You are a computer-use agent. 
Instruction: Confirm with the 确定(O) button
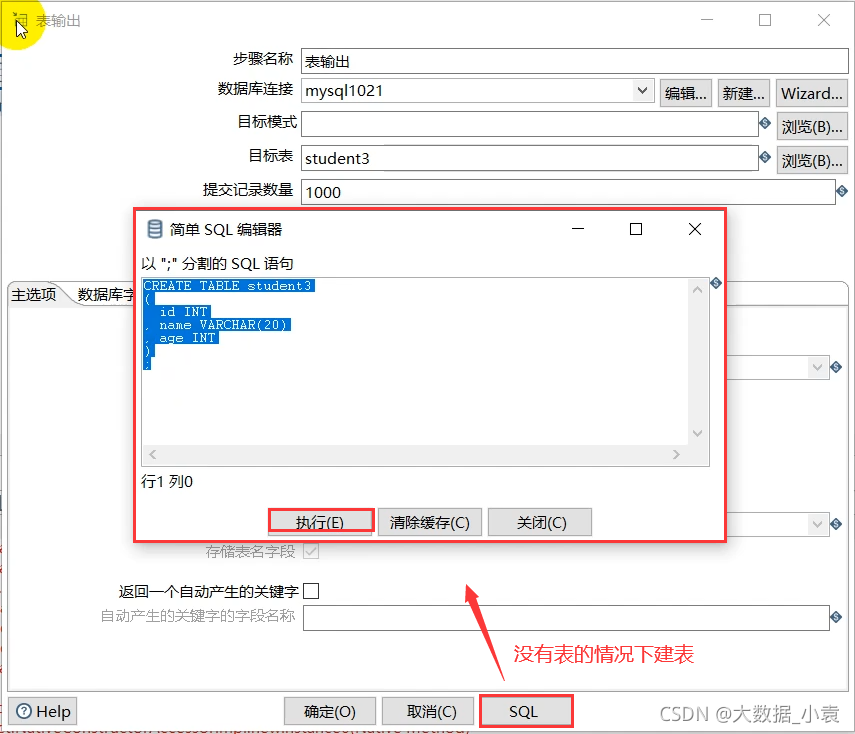point(329,711)
